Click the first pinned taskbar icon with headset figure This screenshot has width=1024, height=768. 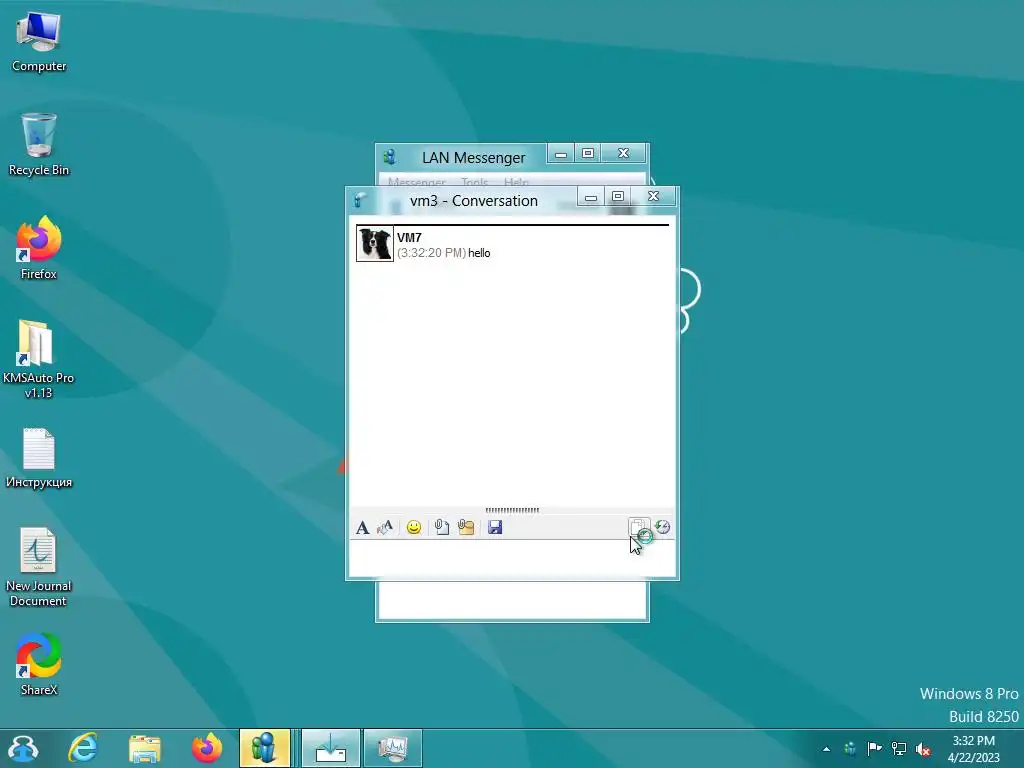[24, 748]
